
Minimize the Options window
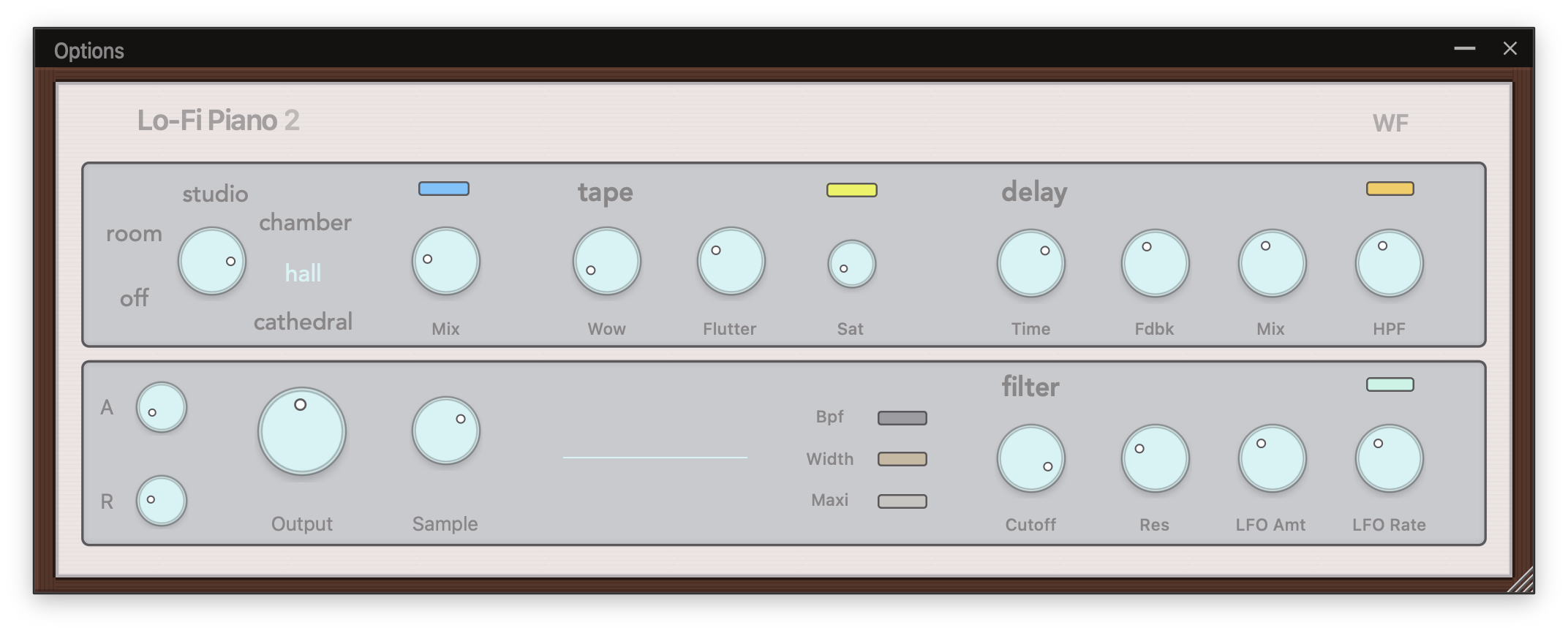[x=1465, y=48]
